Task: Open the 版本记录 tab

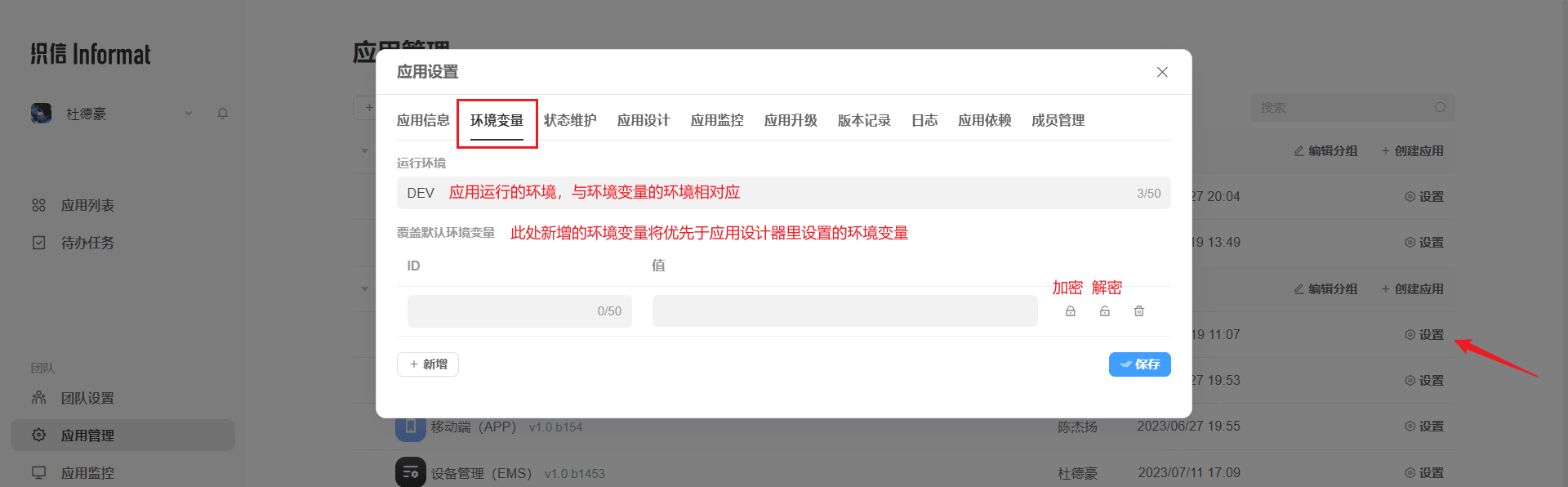Action: coord(864,120)
